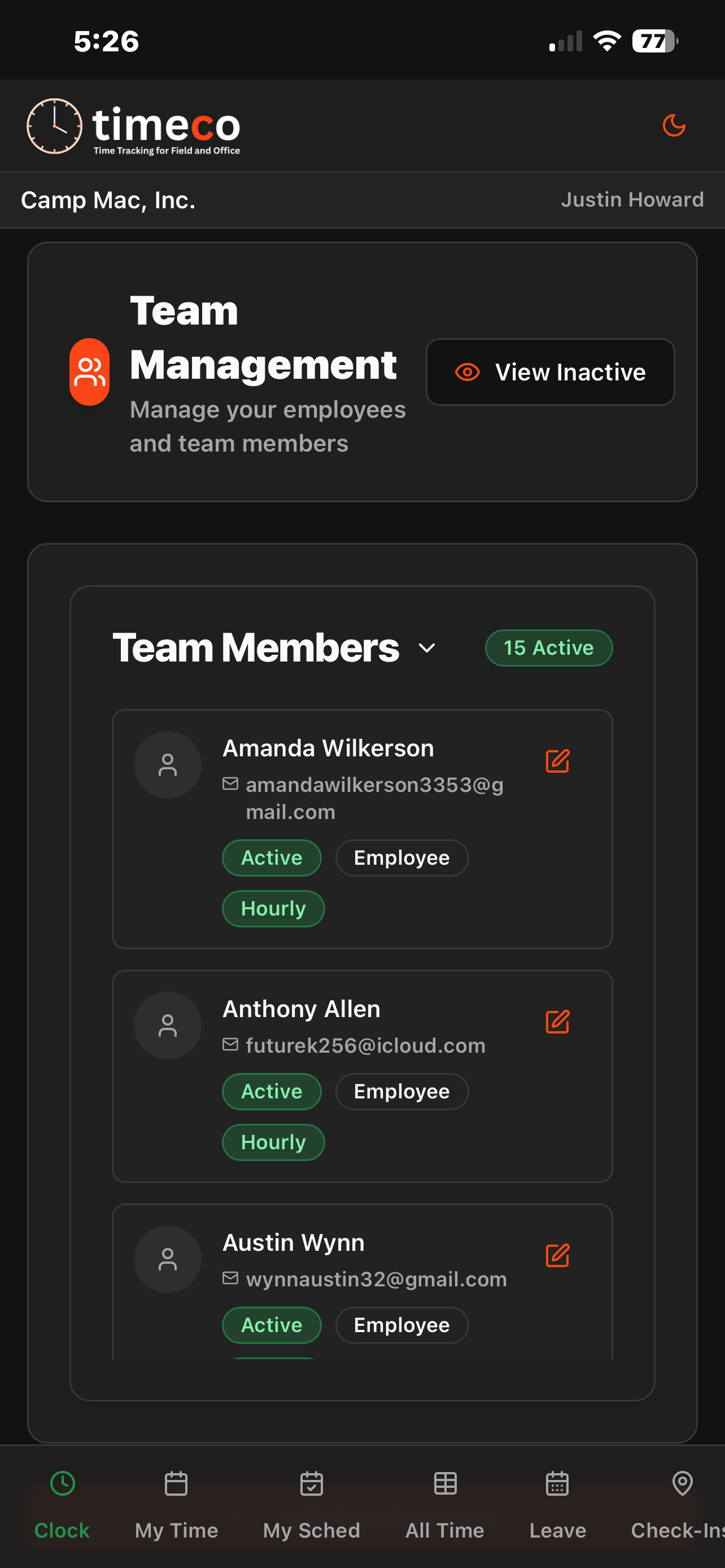Tap Austin Wynn's Employee role badge
725x1568 pixels.
pos(402,1325)
